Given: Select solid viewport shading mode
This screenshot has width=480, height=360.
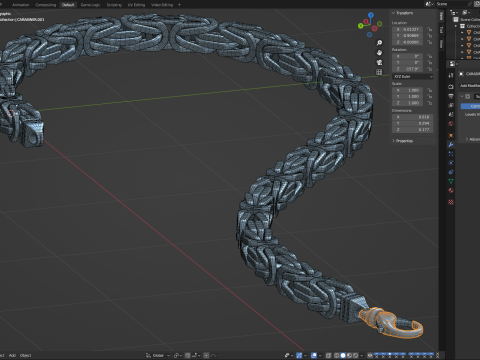Looking at the screenshot, I should point(343,355).
